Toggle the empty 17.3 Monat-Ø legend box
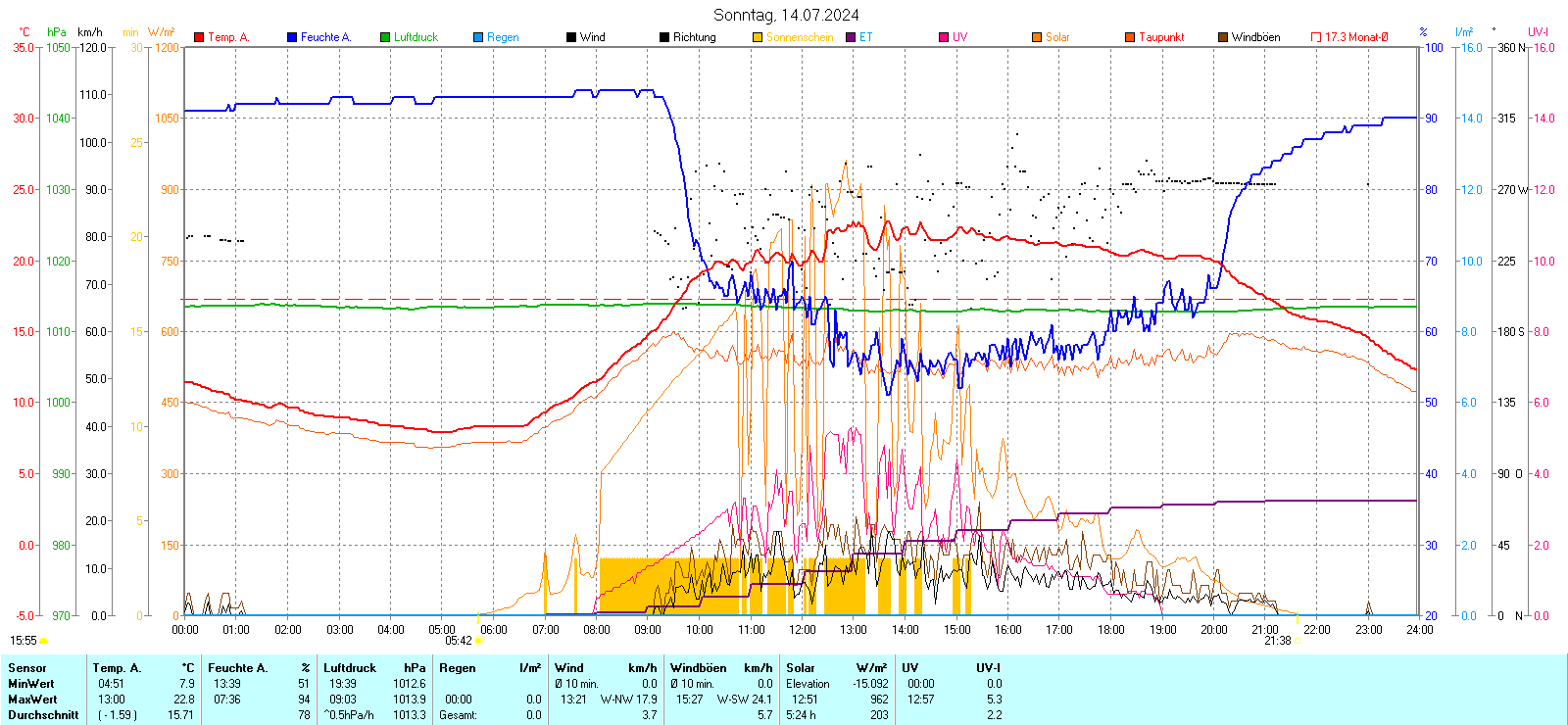The image size is (1568, 725). 1316,37
